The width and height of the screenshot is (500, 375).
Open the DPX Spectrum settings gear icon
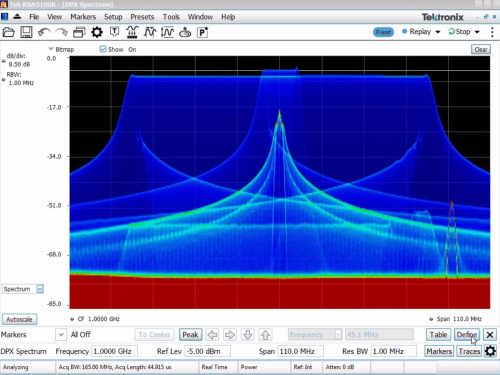pyautogui.click(x=490, y=351)
